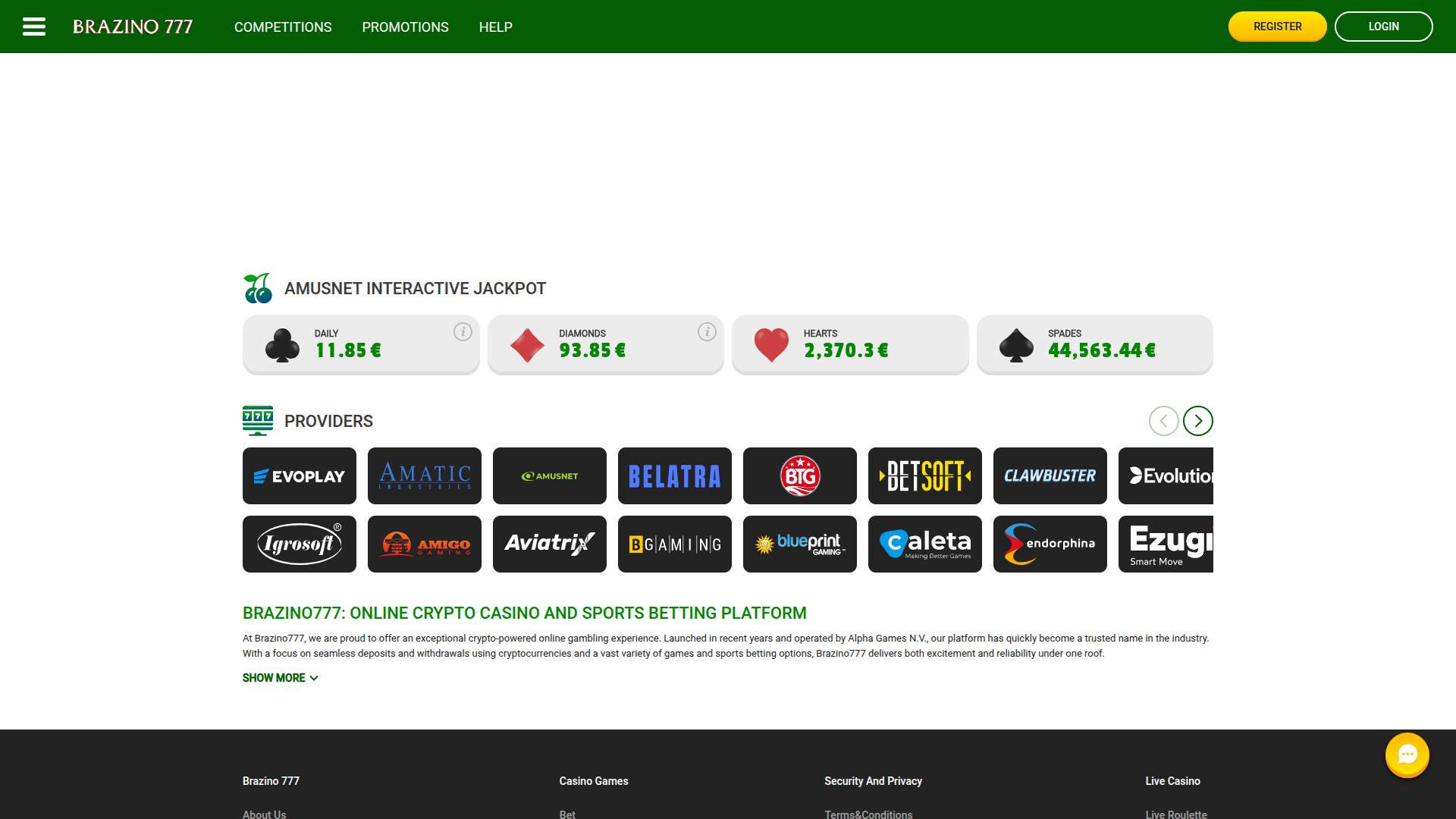Select the Belatra provider logo

click(674, 475)
